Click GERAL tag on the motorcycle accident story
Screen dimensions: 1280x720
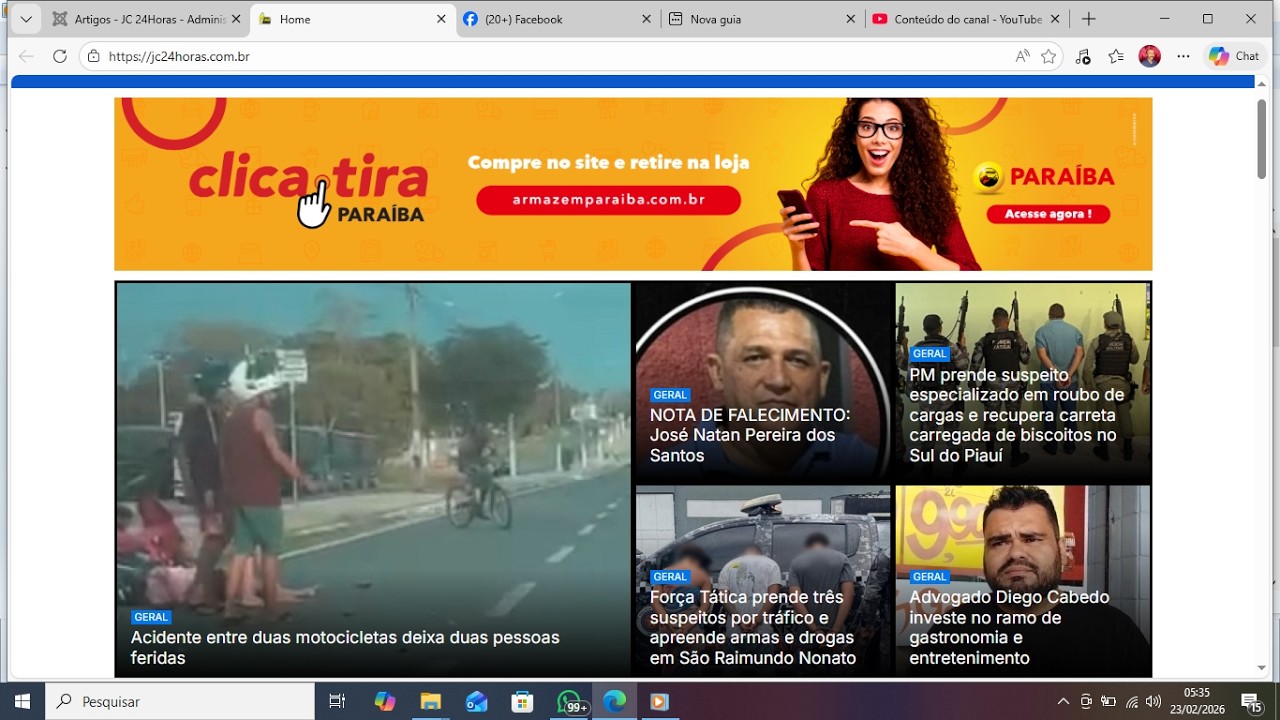click(x=151, y=617)
